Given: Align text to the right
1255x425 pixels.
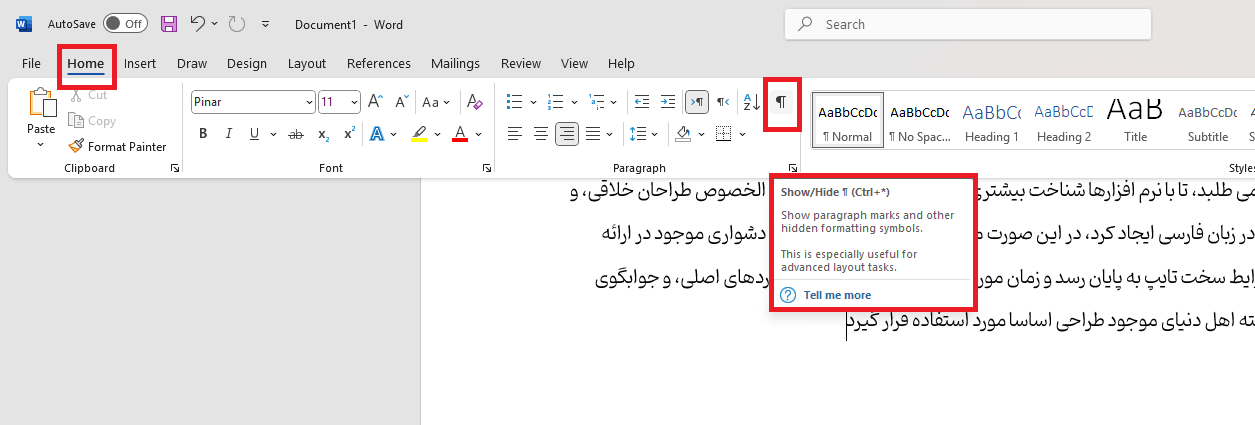Looking at the screenshot, I should point(567,134).
